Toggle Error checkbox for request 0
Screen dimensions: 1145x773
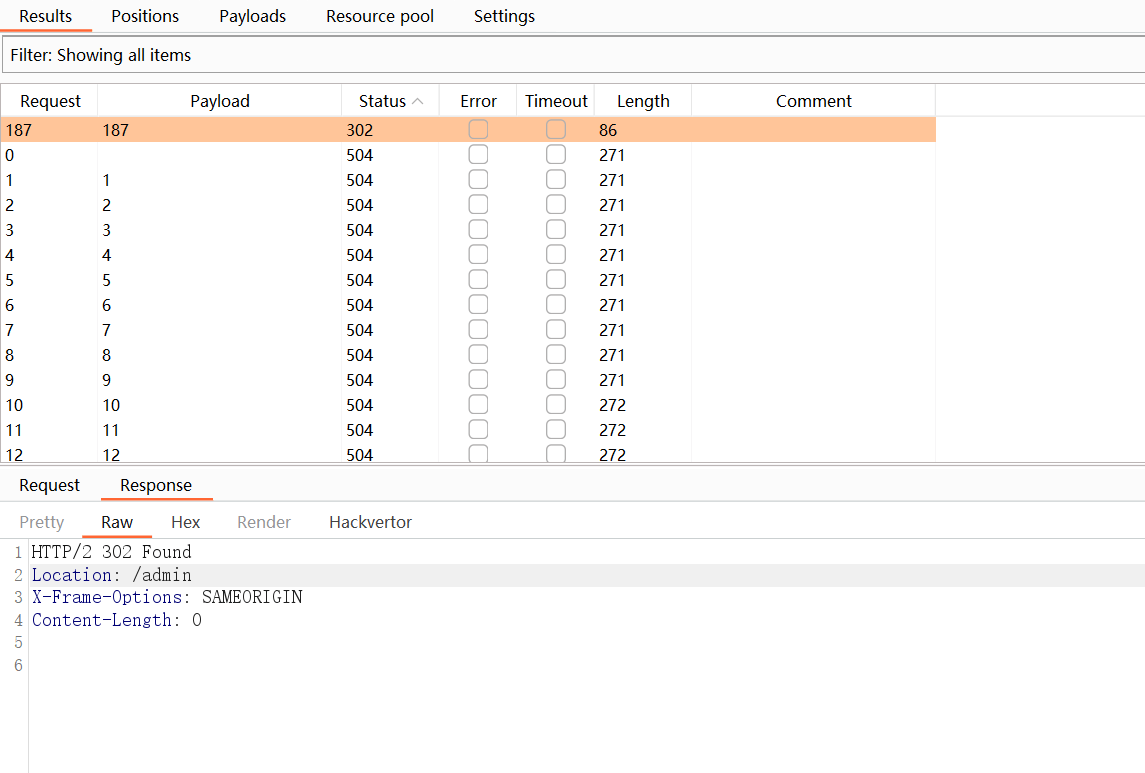coord(478,154)
